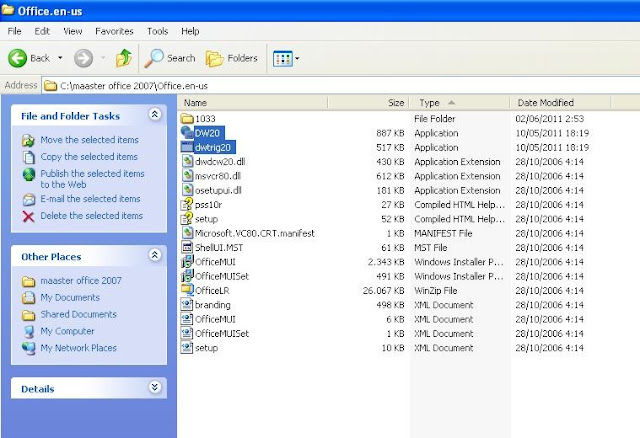Open the Favorites menu

114,31
